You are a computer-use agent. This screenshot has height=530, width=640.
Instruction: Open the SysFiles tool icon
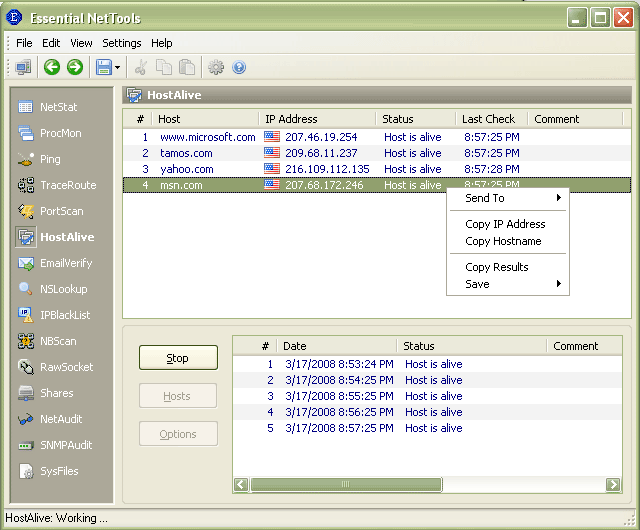coord(26,471)
